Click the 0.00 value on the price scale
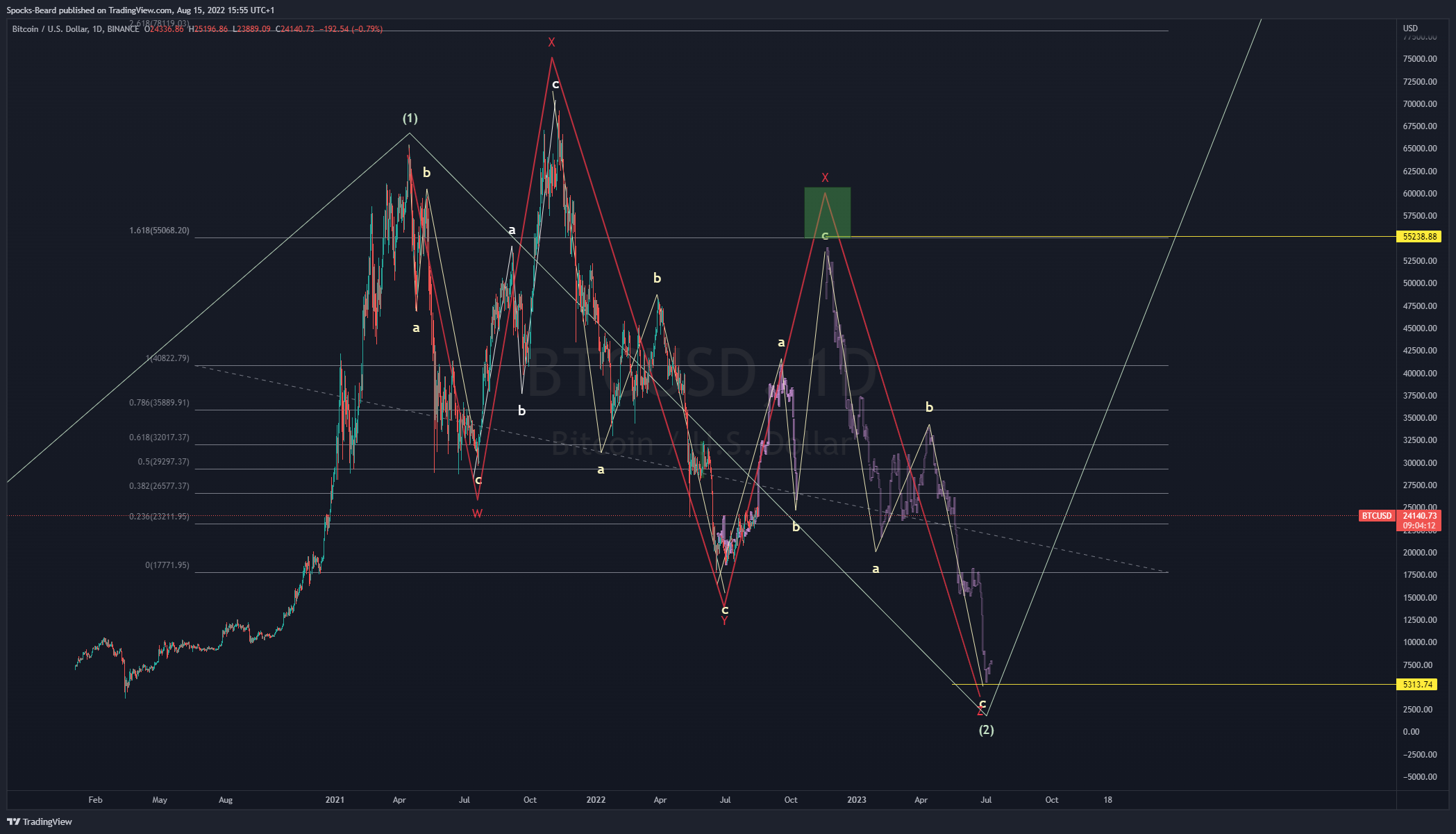The height and width of the screenshot is (834, 1456). coord(1411,732)
